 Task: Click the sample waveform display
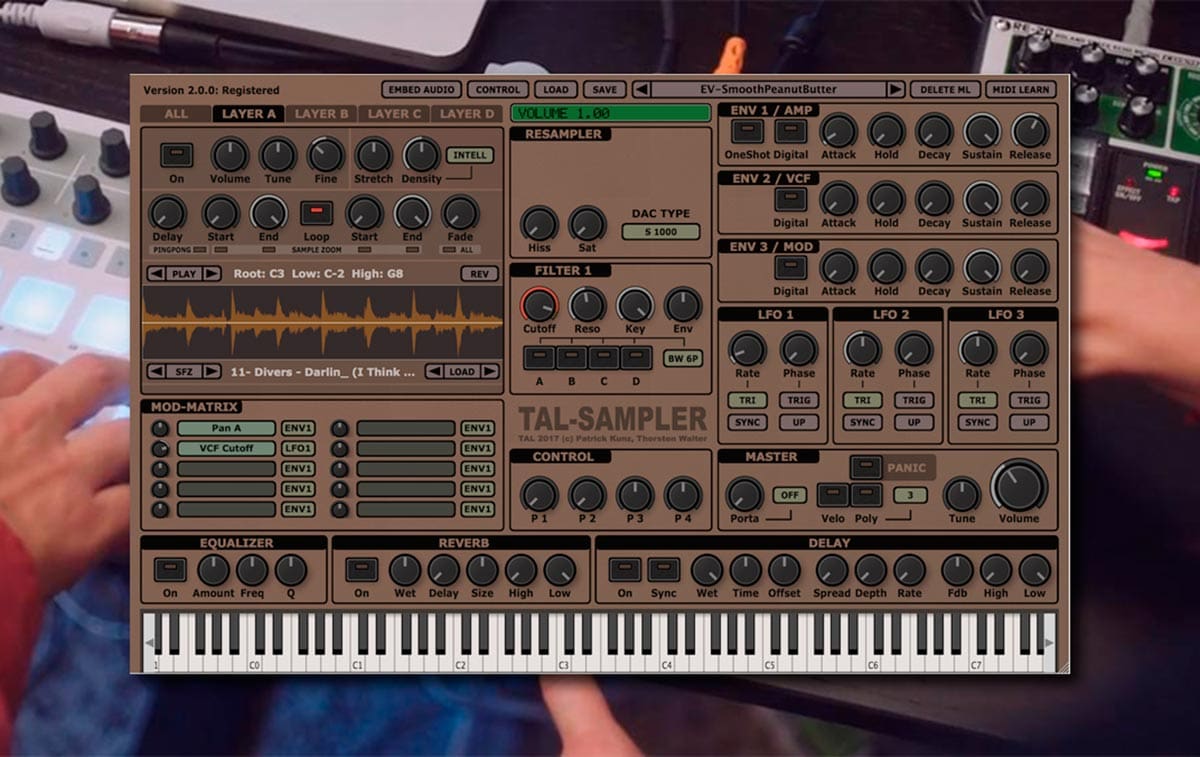(322, 322)
